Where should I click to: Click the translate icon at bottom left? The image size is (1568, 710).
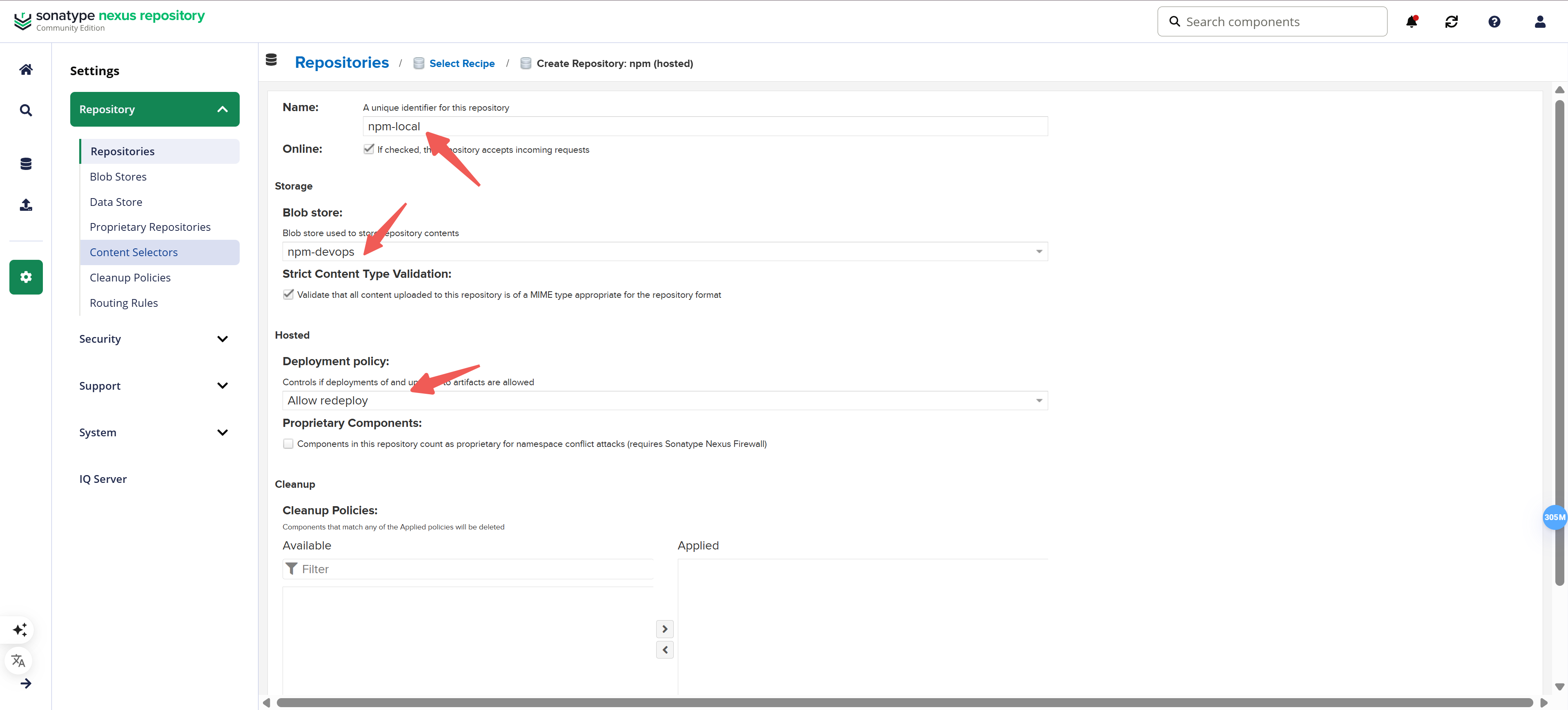[18, 661]
